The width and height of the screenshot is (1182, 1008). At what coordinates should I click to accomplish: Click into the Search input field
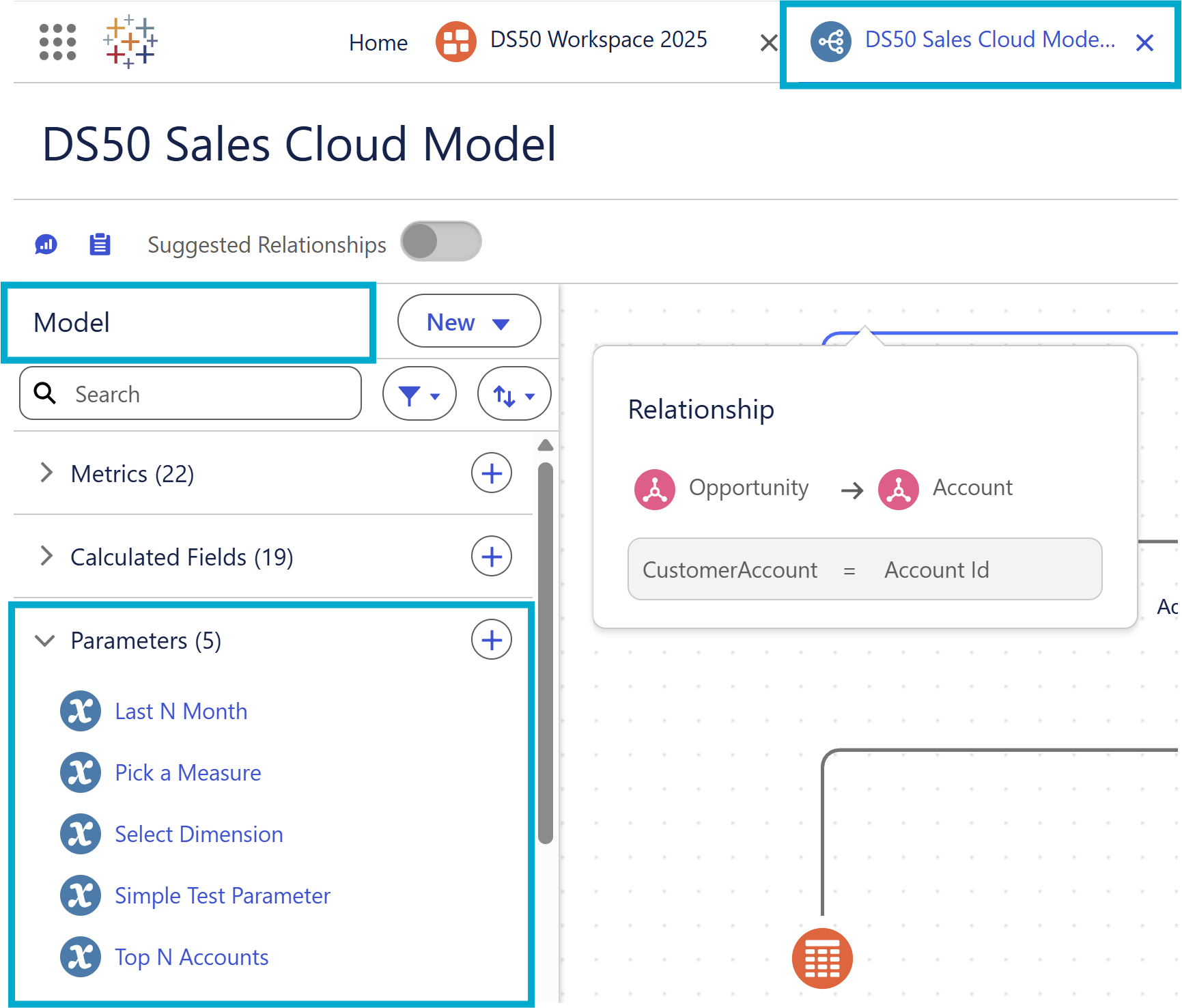pyautogui.click(x=191, y=393)
